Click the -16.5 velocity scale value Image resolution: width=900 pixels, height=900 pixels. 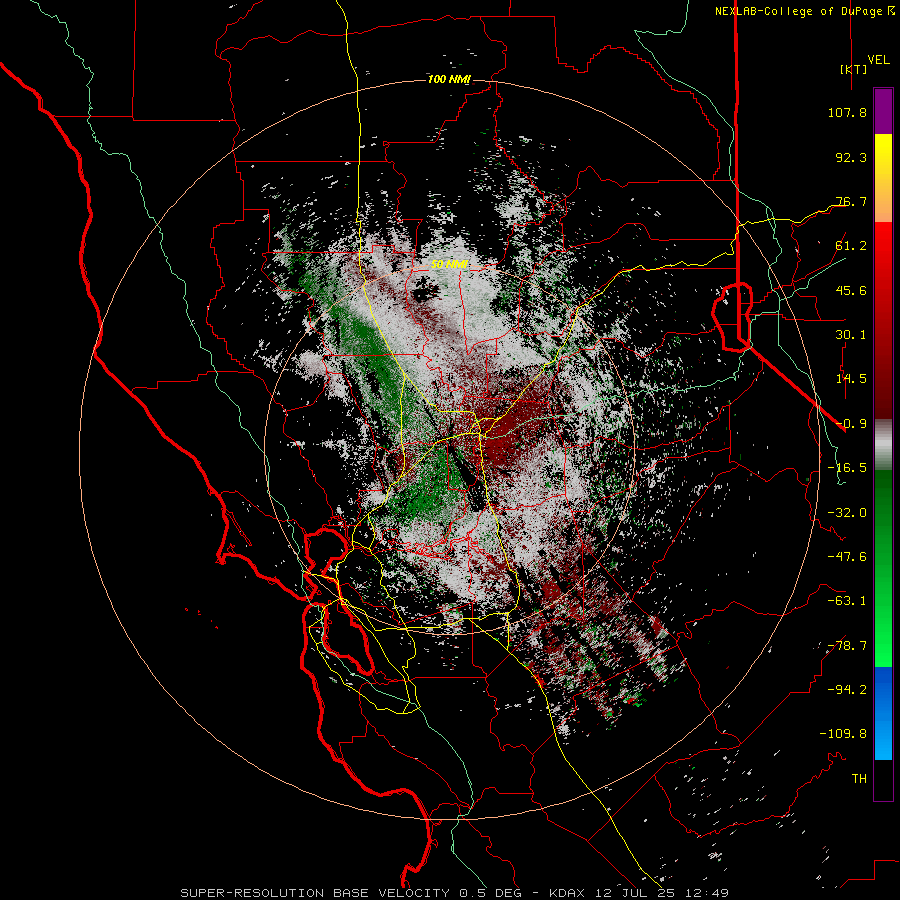tap(847, 468)
